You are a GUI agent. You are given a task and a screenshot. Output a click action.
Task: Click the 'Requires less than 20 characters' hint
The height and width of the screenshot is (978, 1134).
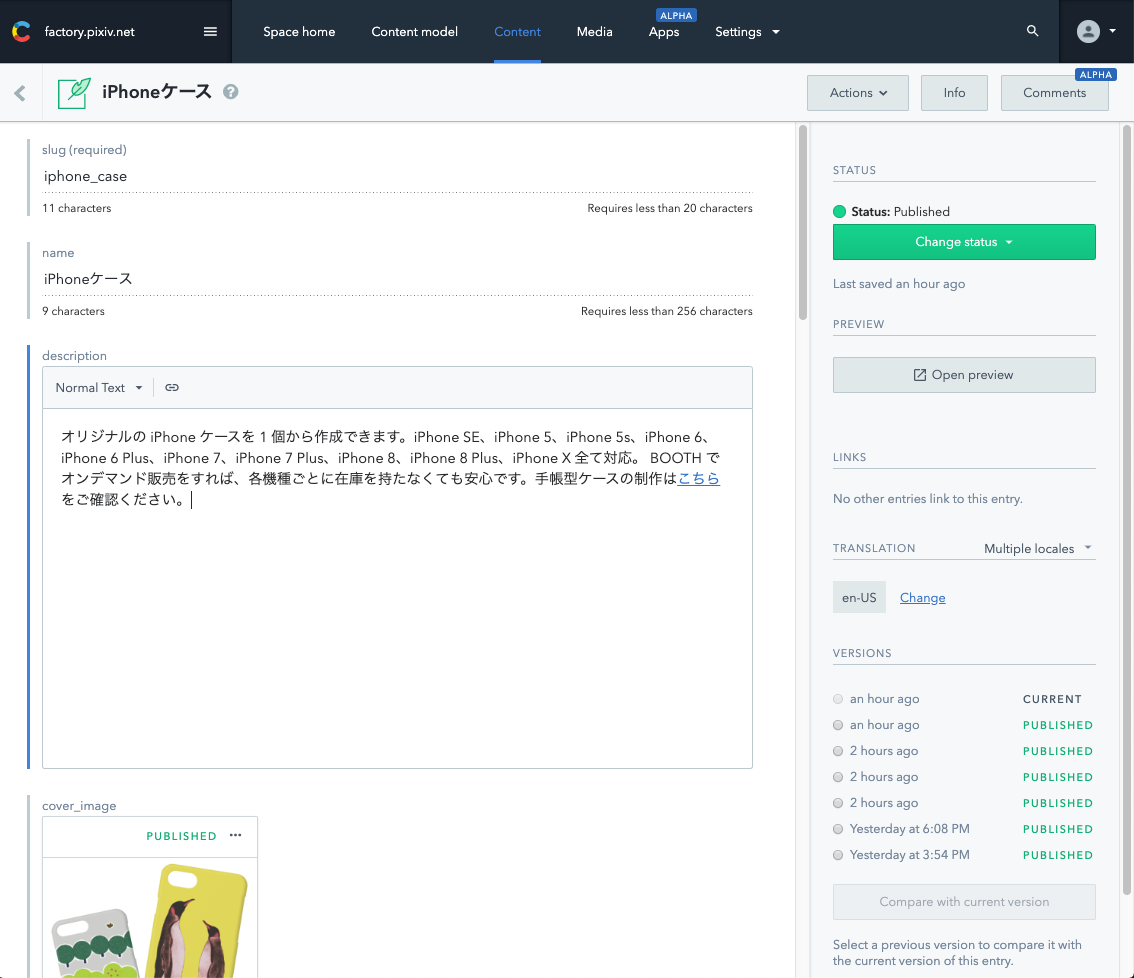670,208
